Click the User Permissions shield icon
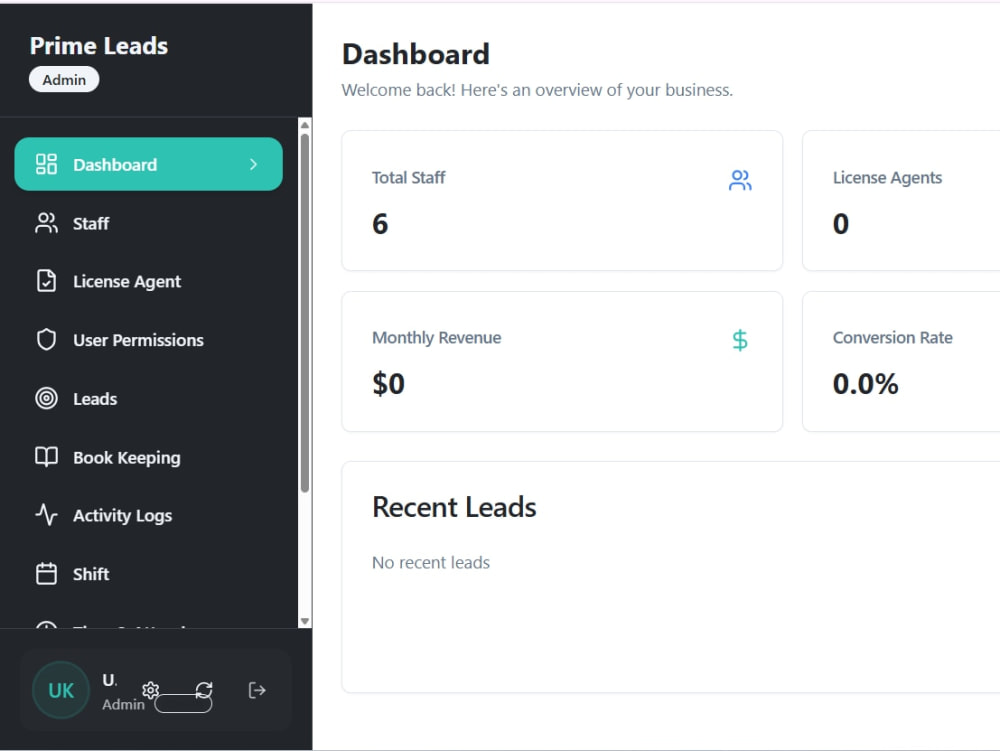This screenshot has height=751, width=1000. tap(46, 340)
